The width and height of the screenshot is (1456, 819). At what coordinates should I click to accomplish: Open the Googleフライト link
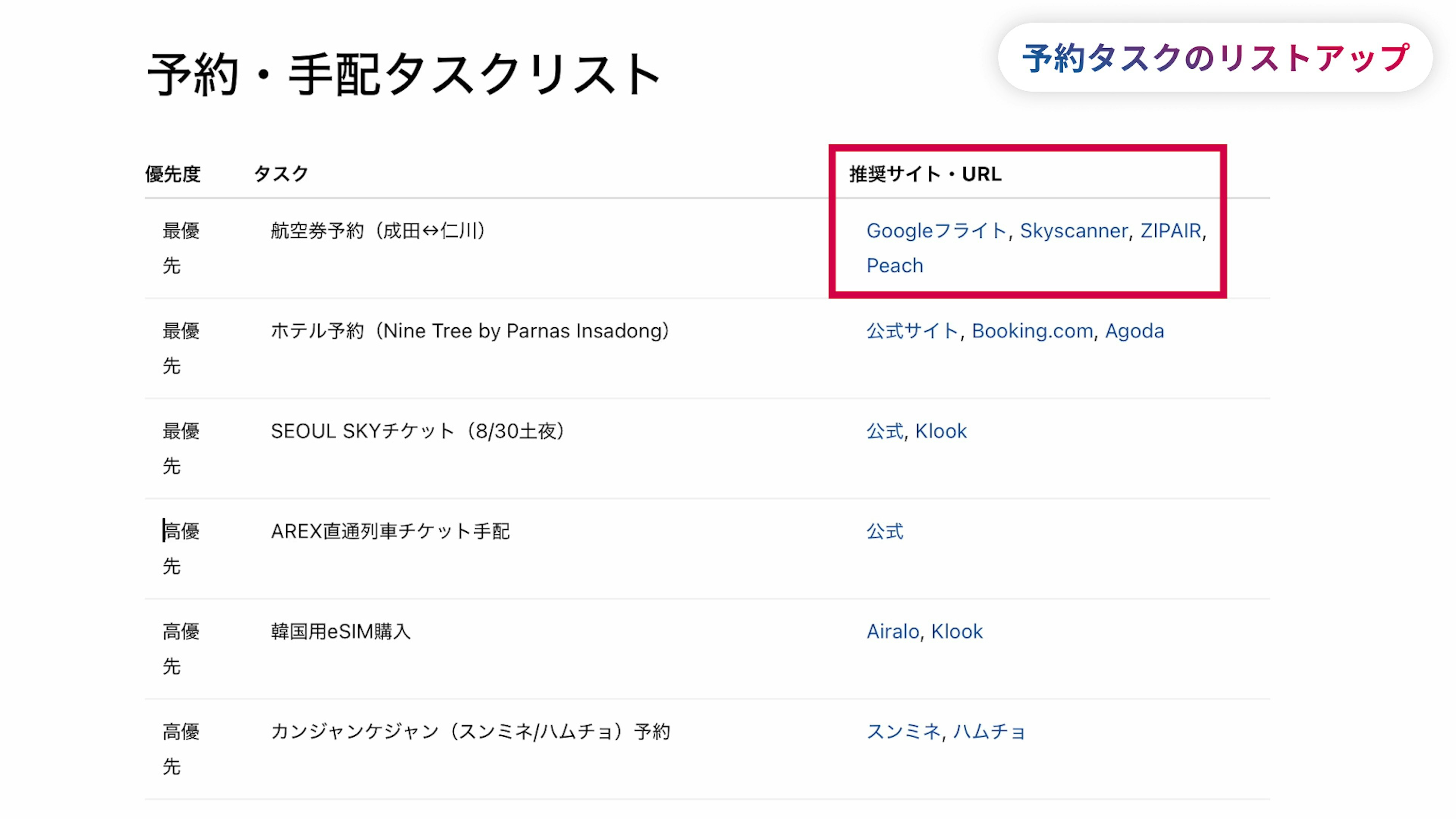tap(936, 231)
